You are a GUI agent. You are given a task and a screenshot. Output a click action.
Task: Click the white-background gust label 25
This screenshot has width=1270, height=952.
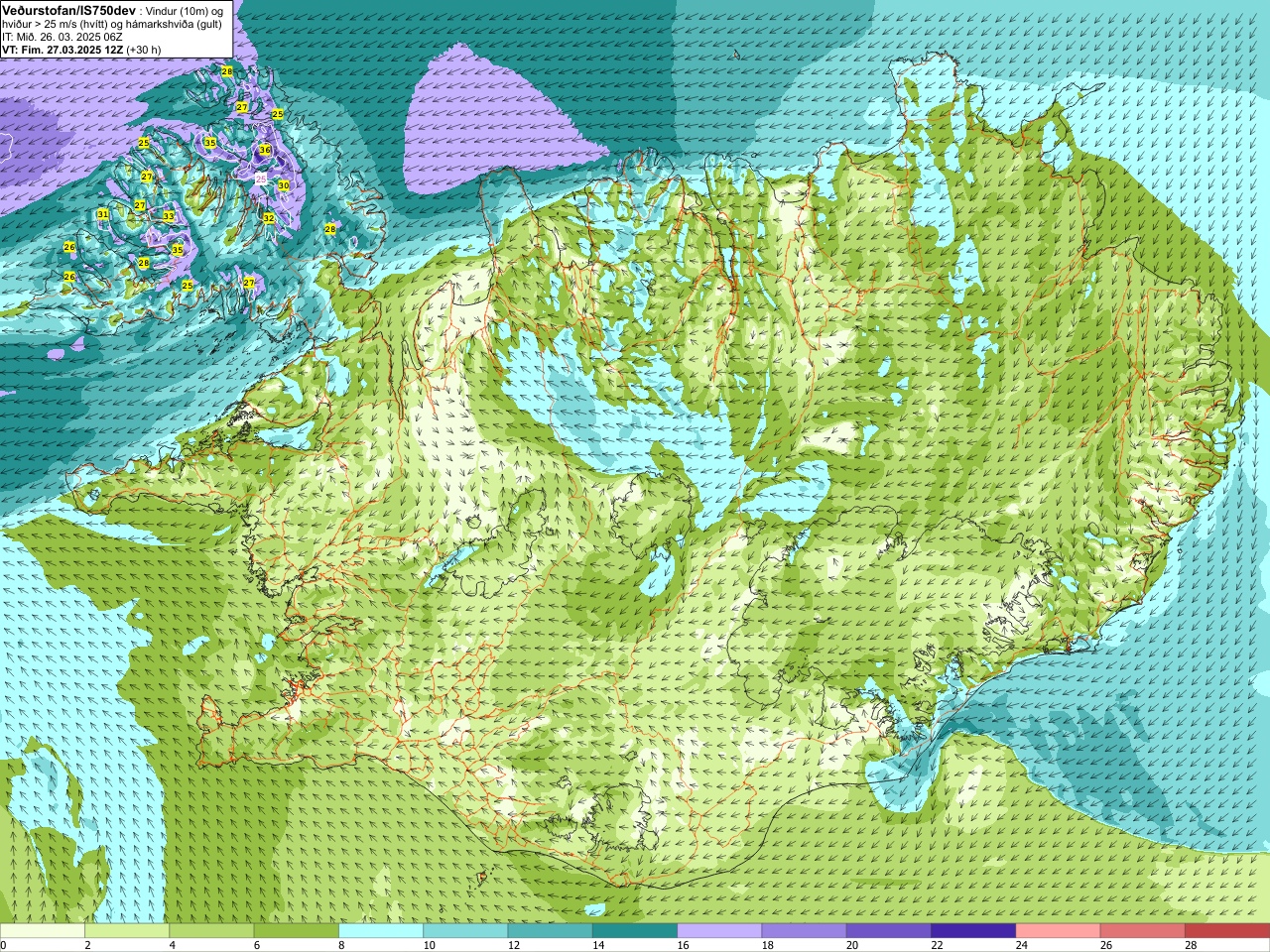(261, 178)
